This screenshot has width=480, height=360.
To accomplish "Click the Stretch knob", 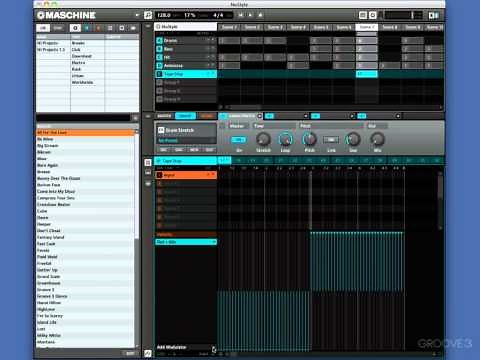I will click(x=263, y=140).
